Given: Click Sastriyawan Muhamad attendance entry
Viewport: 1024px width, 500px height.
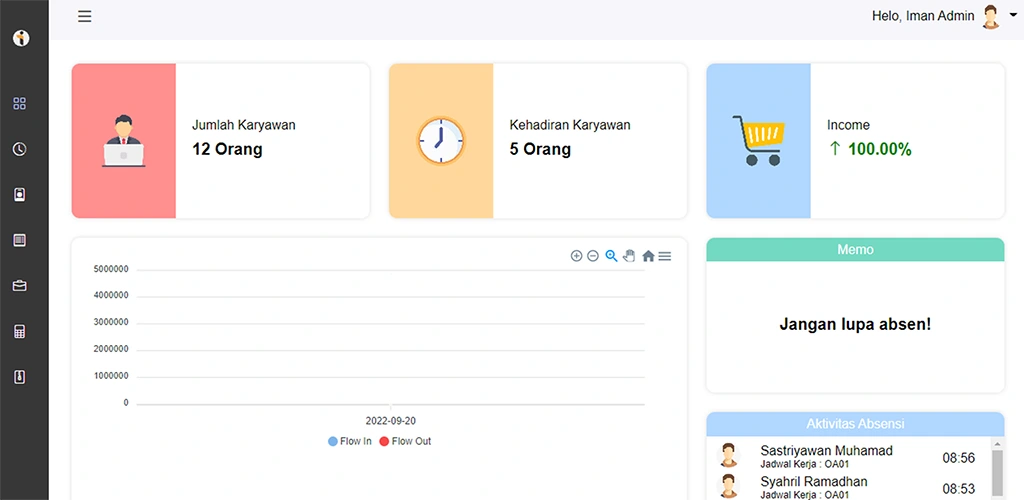Looking at the screenshot, I should (826, 457).
